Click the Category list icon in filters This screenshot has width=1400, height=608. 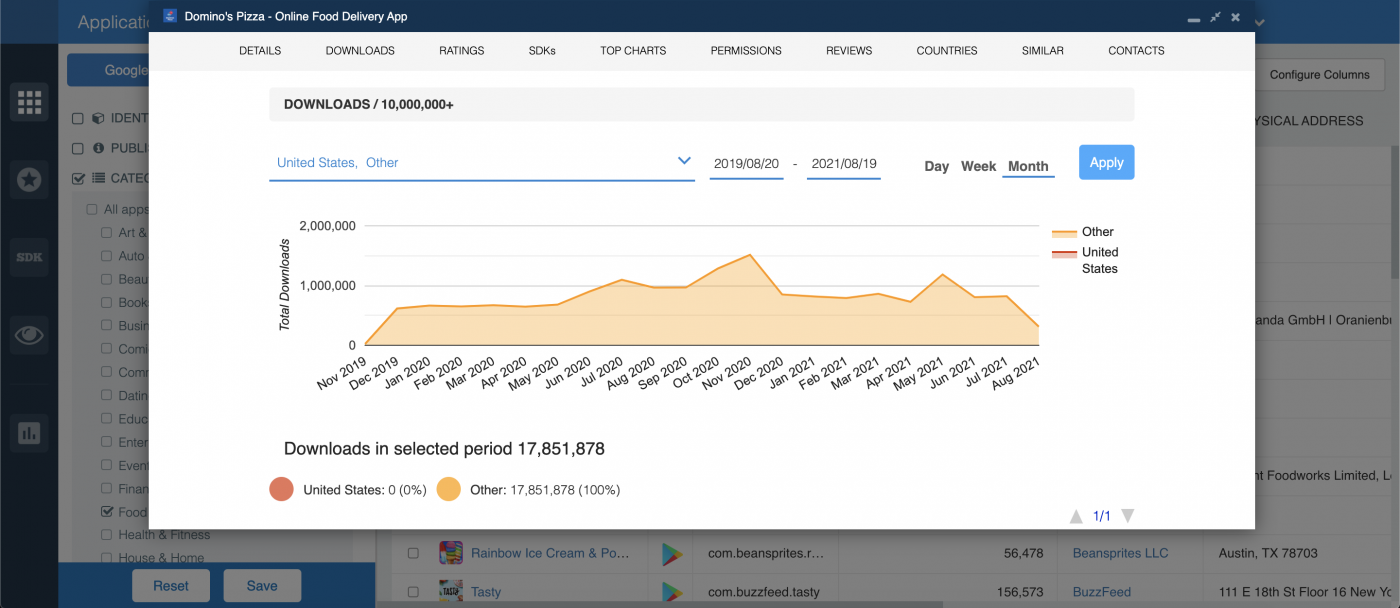click(x=99, y=178)
